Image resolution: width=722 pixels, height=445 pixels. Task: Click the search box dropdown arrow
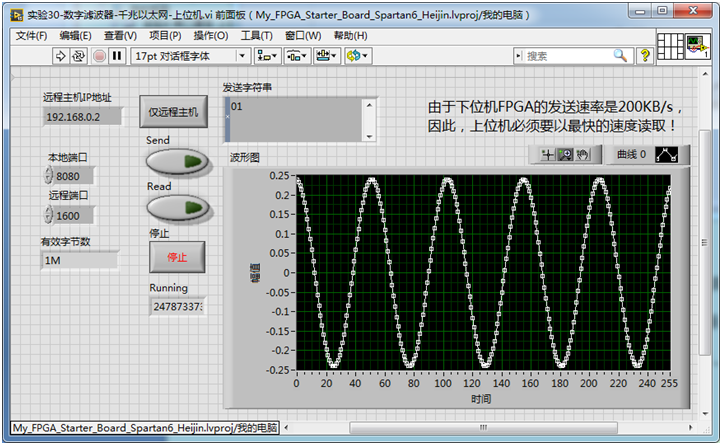click(x=518, y=56)
